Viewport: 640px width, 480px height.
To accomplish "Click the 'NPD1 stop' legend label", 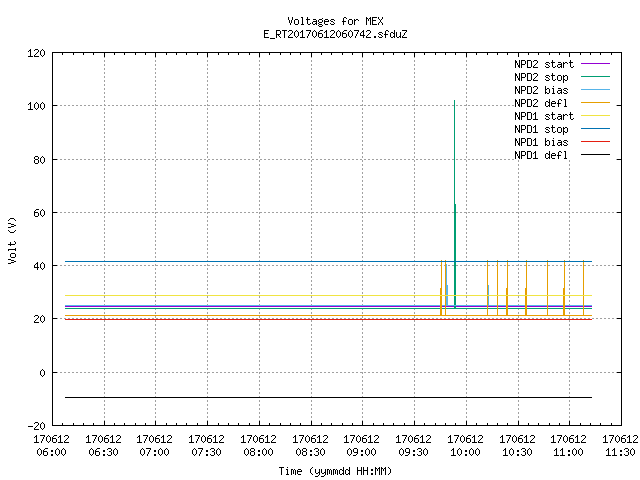I will click(541, 129).
